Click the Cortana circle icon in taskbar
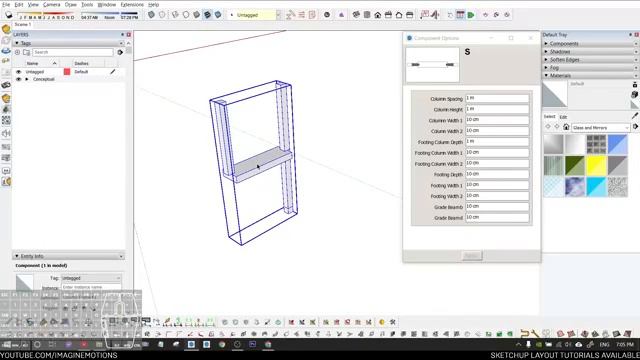The height and width of the screenshot is (360, 640). (37, 345)
